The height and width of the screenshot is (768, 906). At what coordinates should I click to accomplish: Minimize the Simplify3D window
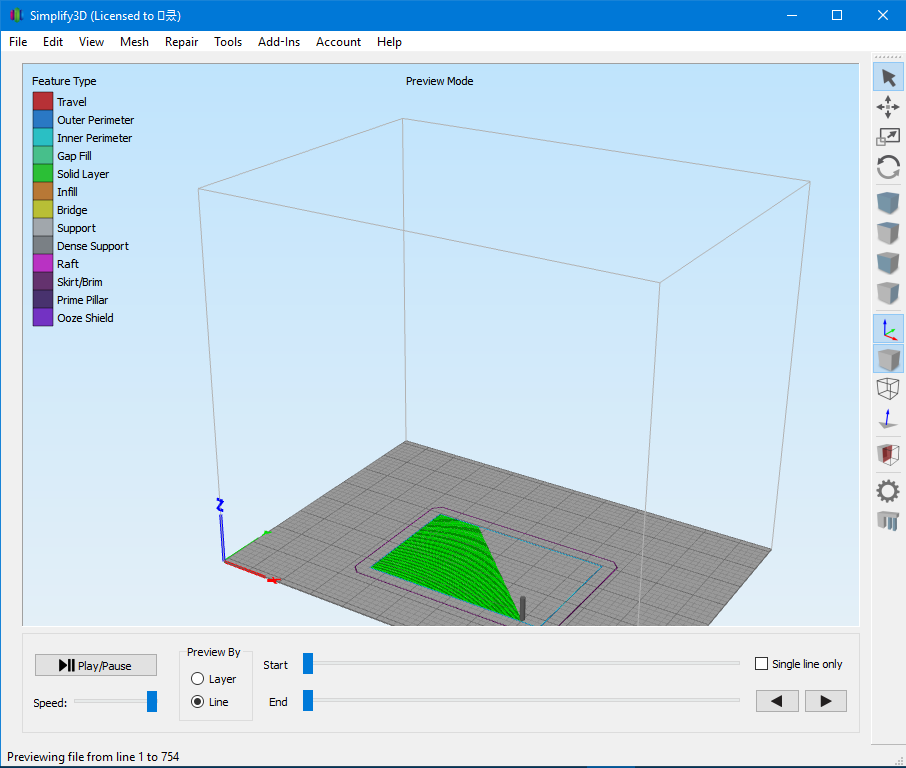(792, 16)
